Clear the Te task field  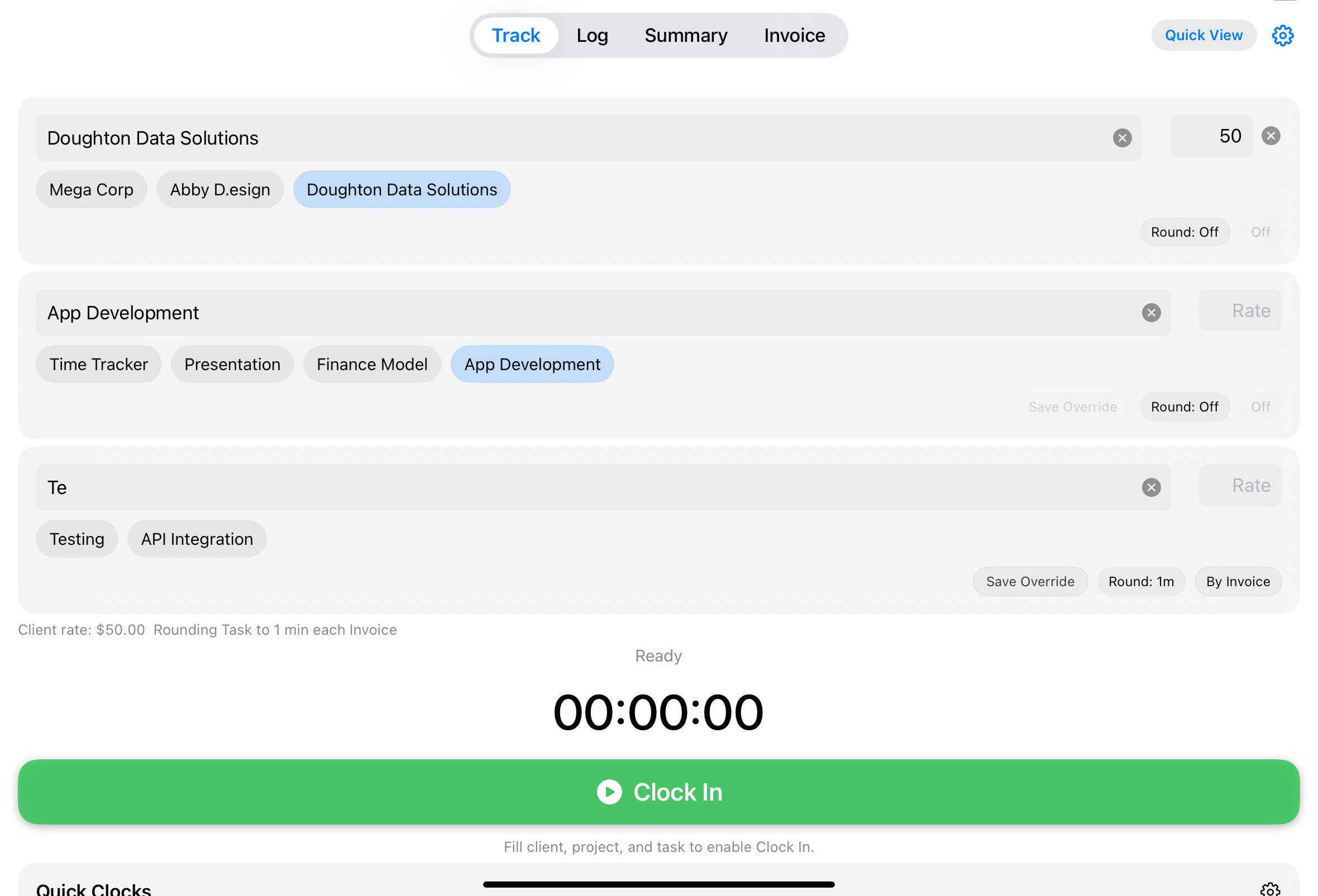[x=1151, y=487]
